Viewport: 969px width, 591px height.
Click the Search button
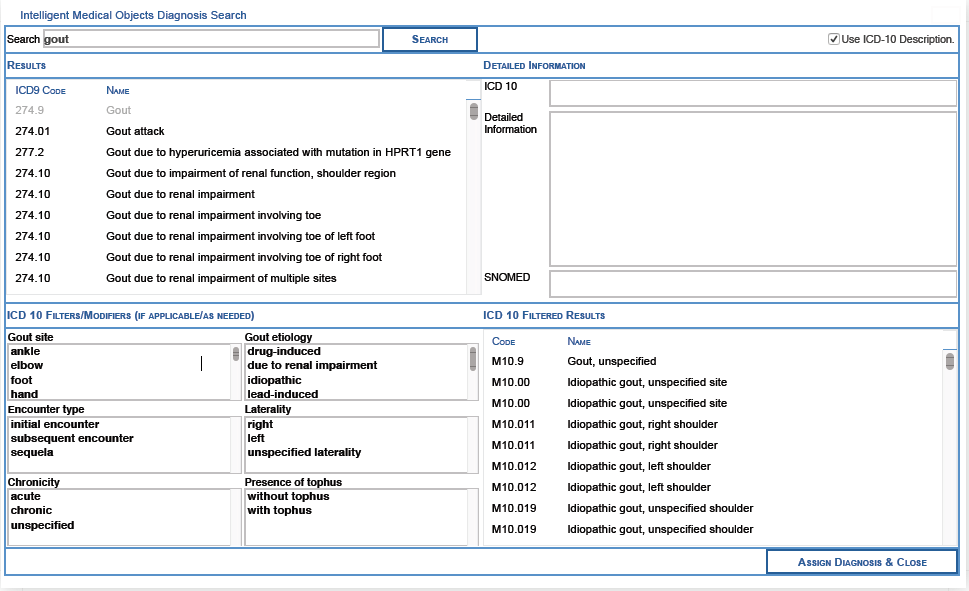pyautogui.click(x=429, y=39)
